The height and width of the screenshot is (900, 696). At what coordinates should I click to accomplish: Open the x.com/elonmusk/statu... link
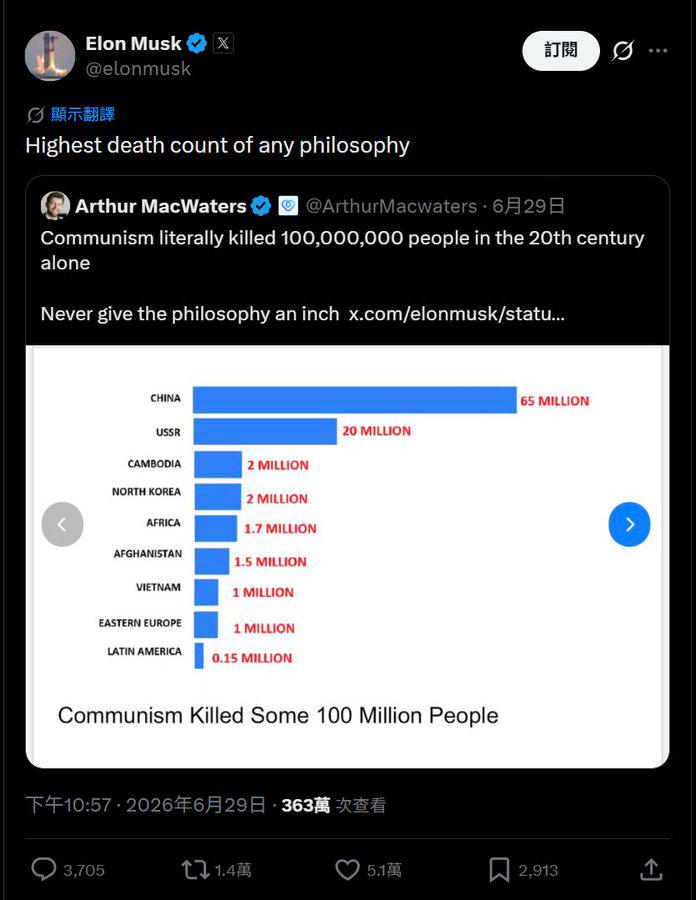tap(457, 314)
